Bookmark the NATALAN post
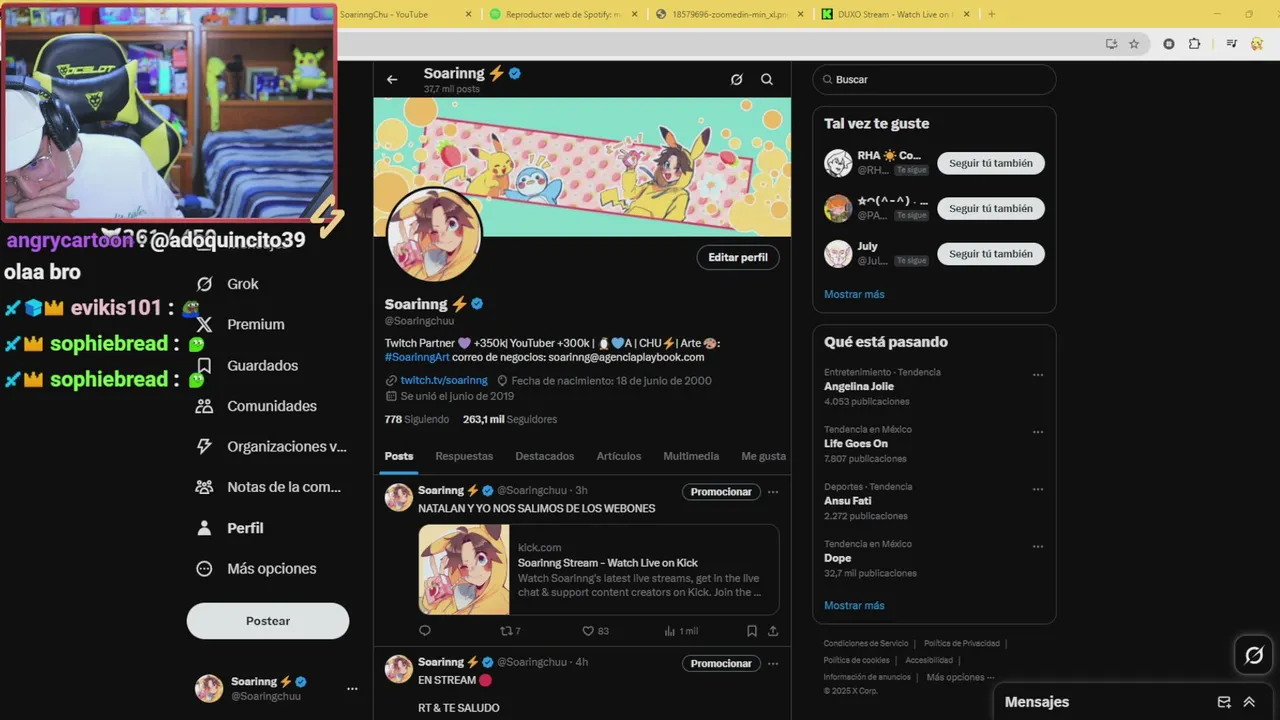Screen dimensions: 1280x720 [752, 631]
